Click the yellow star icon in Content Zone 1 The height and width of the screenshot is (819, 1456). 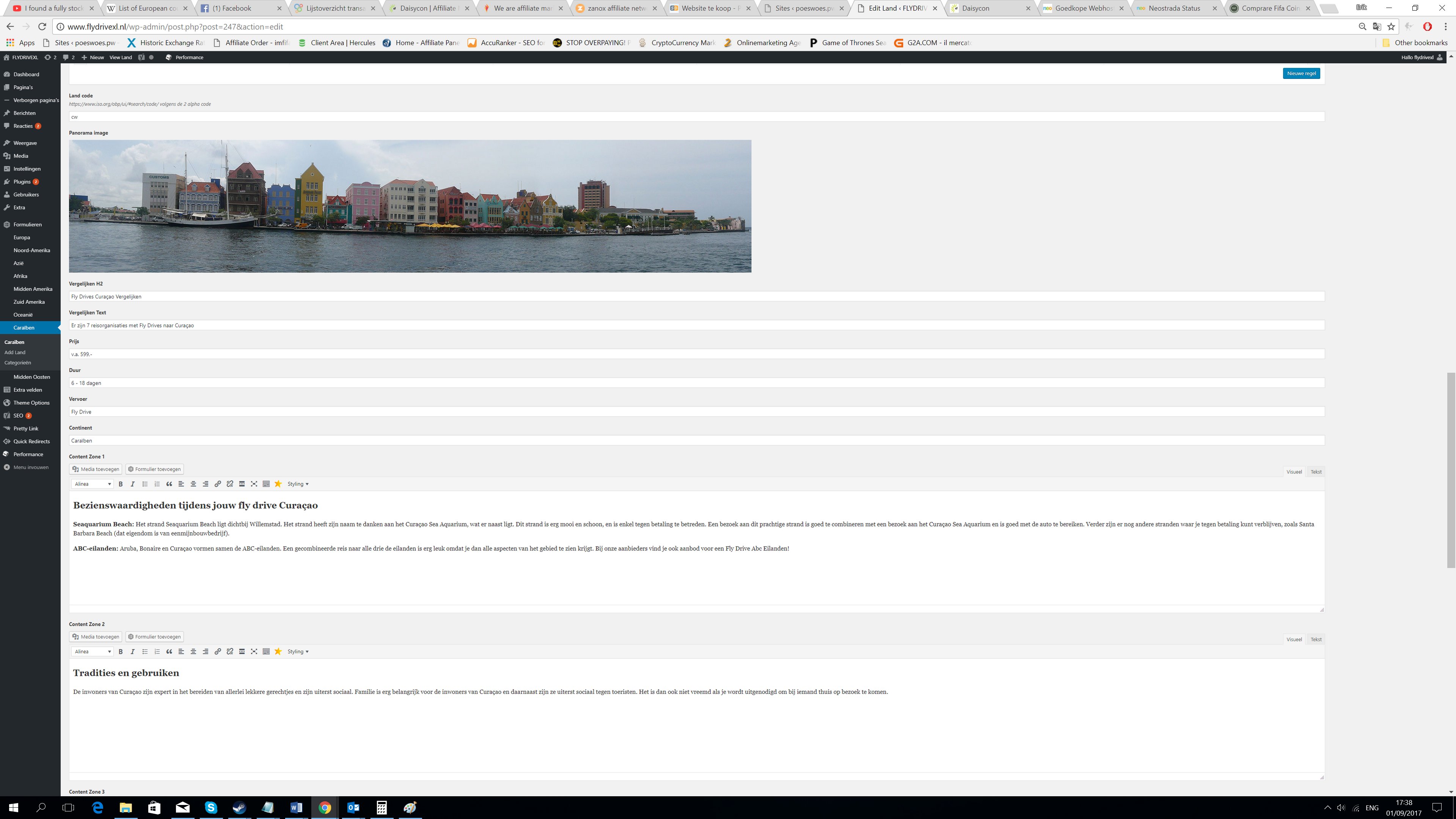278,484
